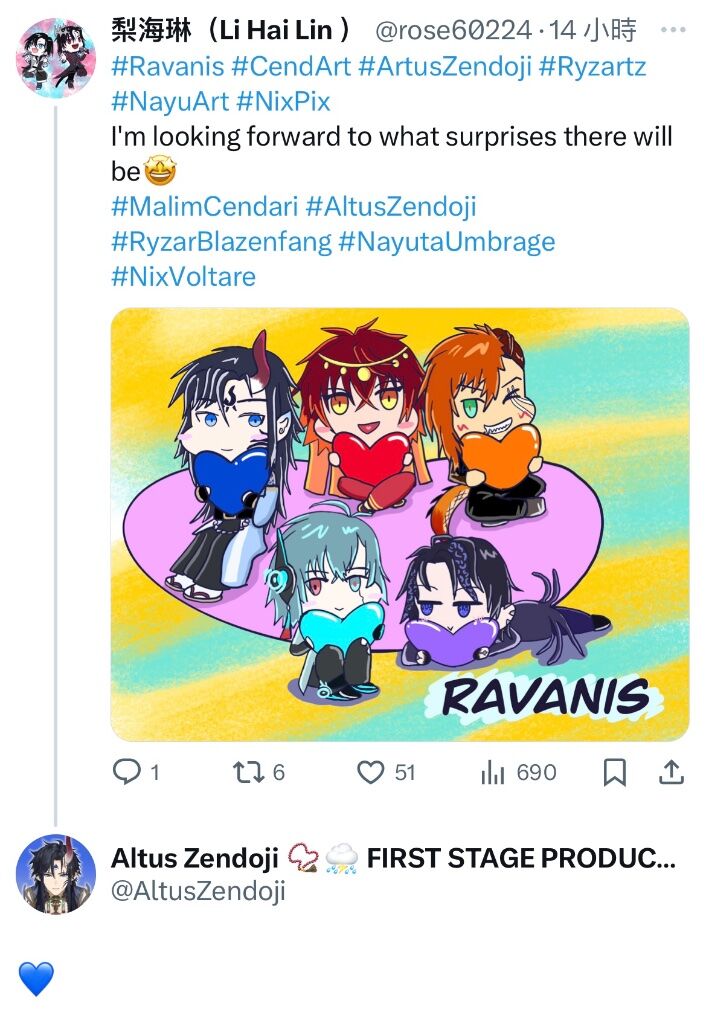Tap the share upload icon
The width and height of the screenshot is (706, 1024).
click(x=671, y=772)
